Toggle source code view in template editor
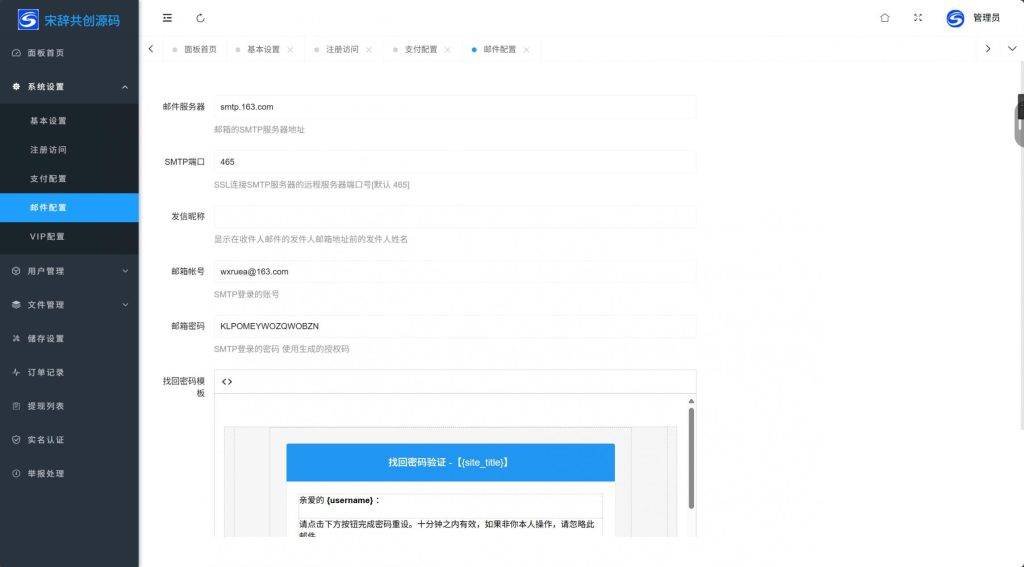This screenshot has height=567, width=1024. pos(227,381)
